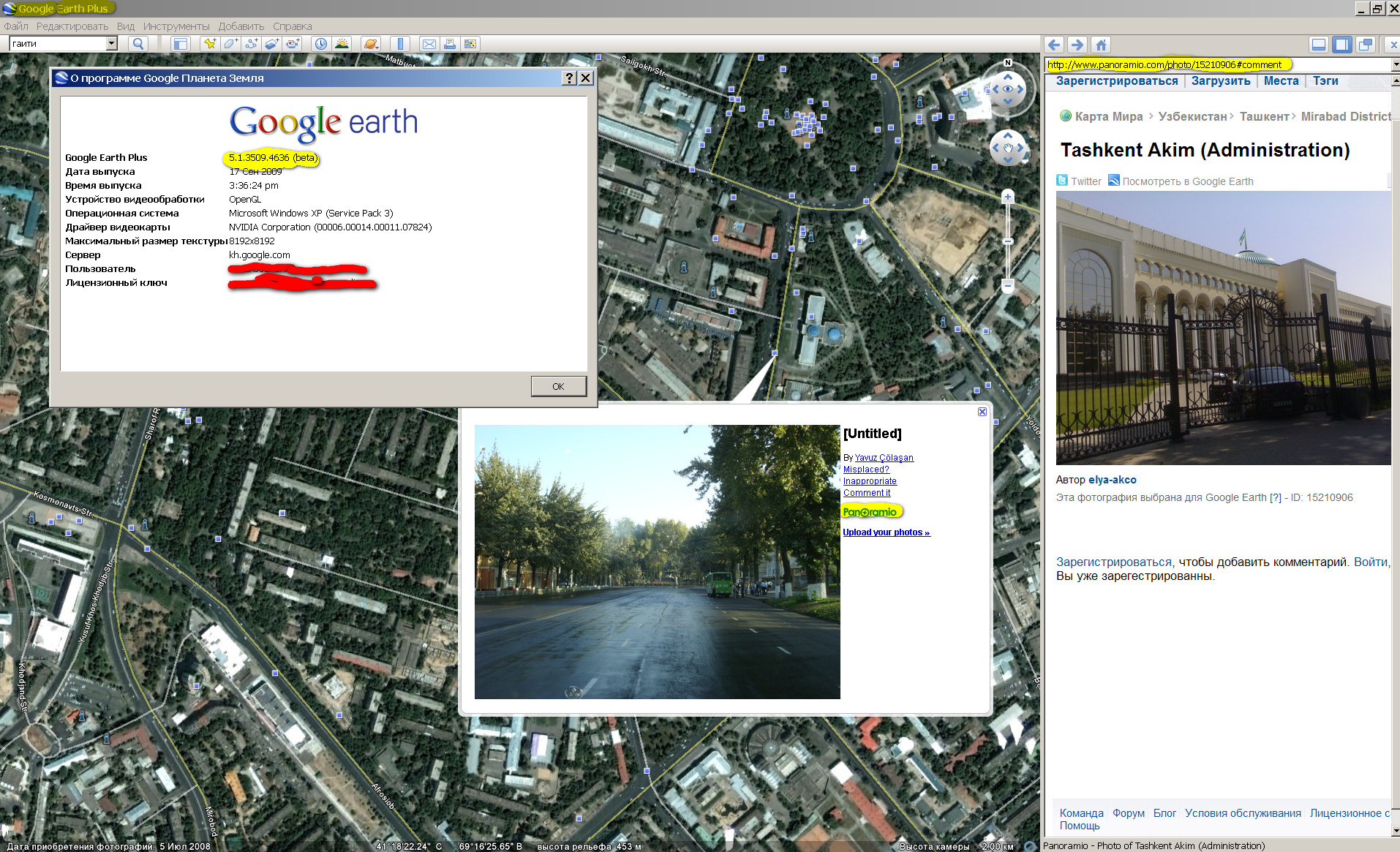Add a polygon using the toolbar icon
Viewport: 1400px width, 852px height.
click(230, 44)
